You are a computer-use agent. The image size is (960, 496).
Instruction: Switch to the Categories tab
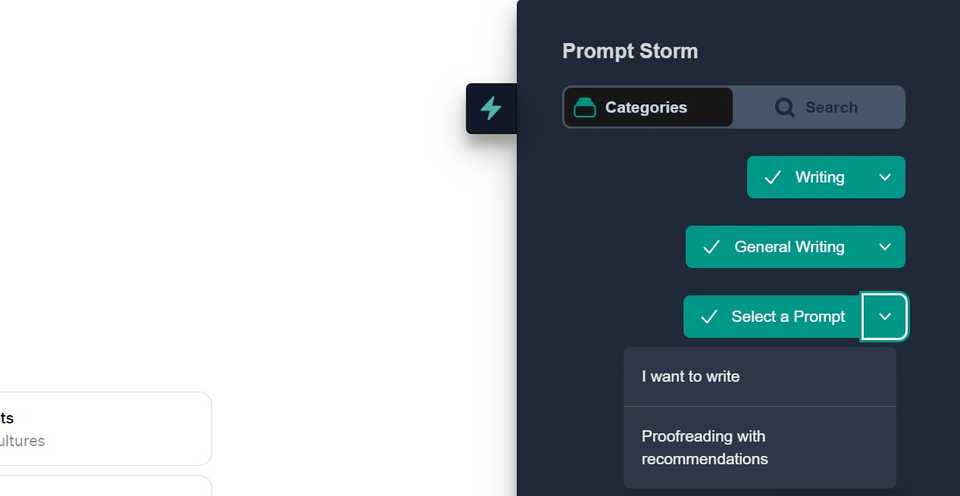click(648, 107)
